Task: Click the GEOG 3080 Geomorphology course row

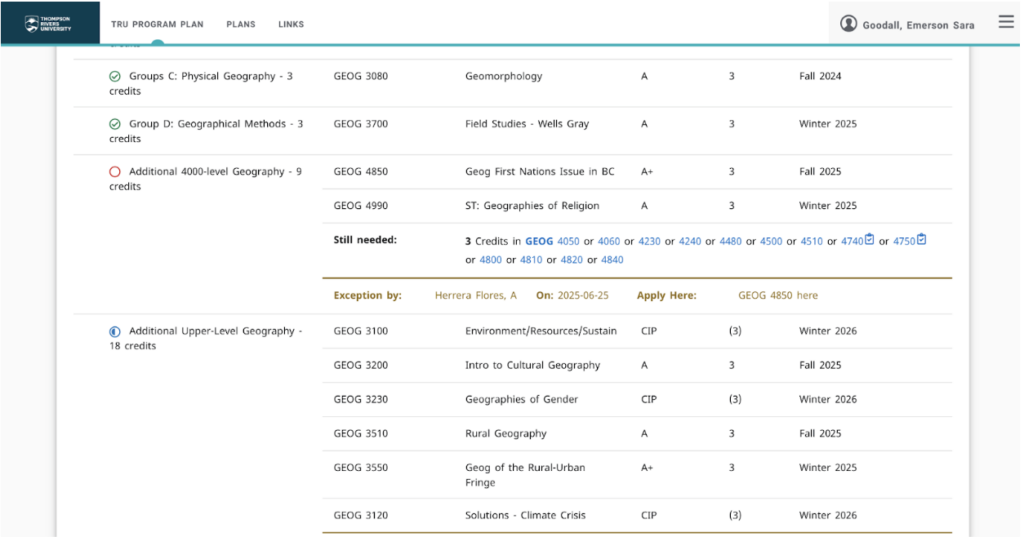Action: tap(503, 76)
